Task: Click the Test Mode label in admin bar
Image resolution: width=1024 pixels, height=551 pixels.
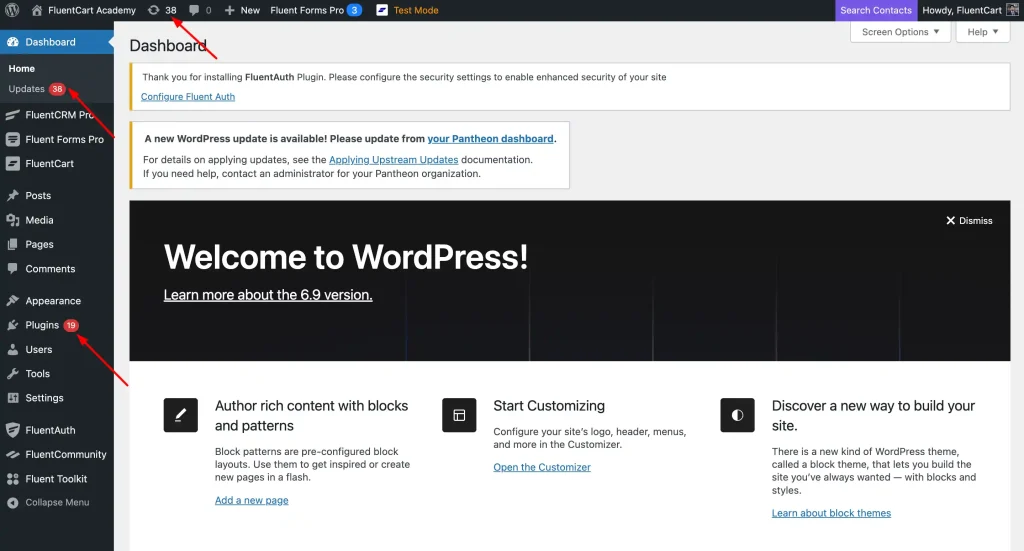Action: tap(416, 10)
